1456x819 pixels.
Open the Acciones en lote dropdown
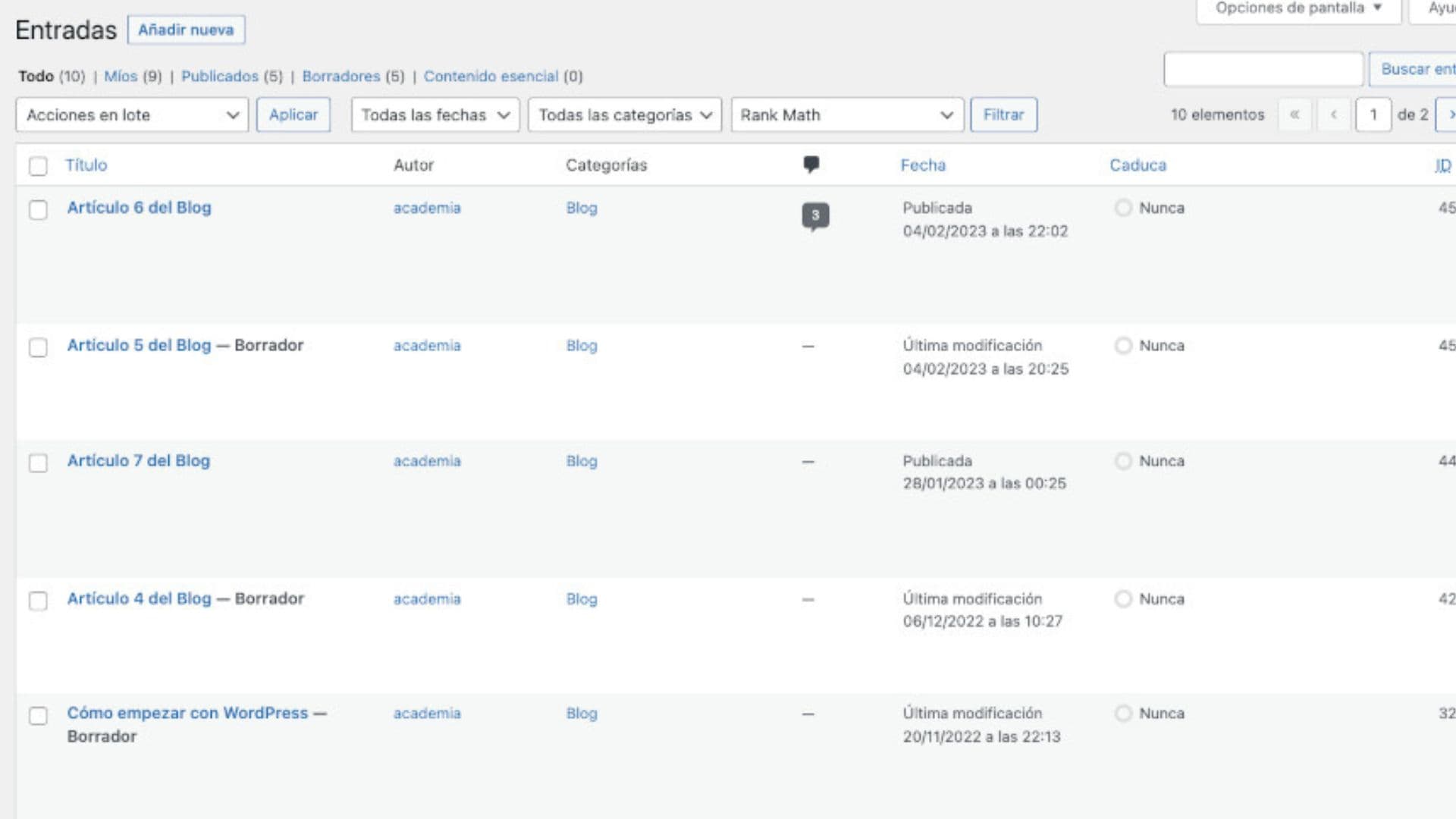point(130,115)
